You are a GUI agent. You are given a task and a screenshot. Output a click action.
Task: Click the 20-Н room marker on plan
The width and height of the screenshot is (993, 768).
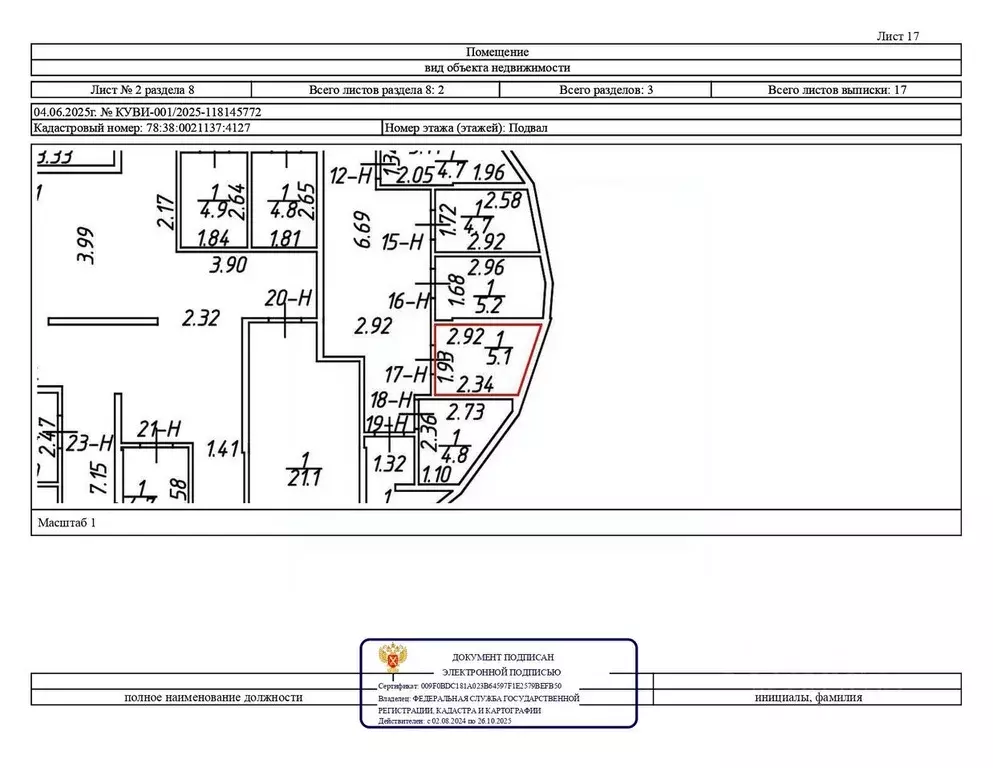(x=290, y=297)
